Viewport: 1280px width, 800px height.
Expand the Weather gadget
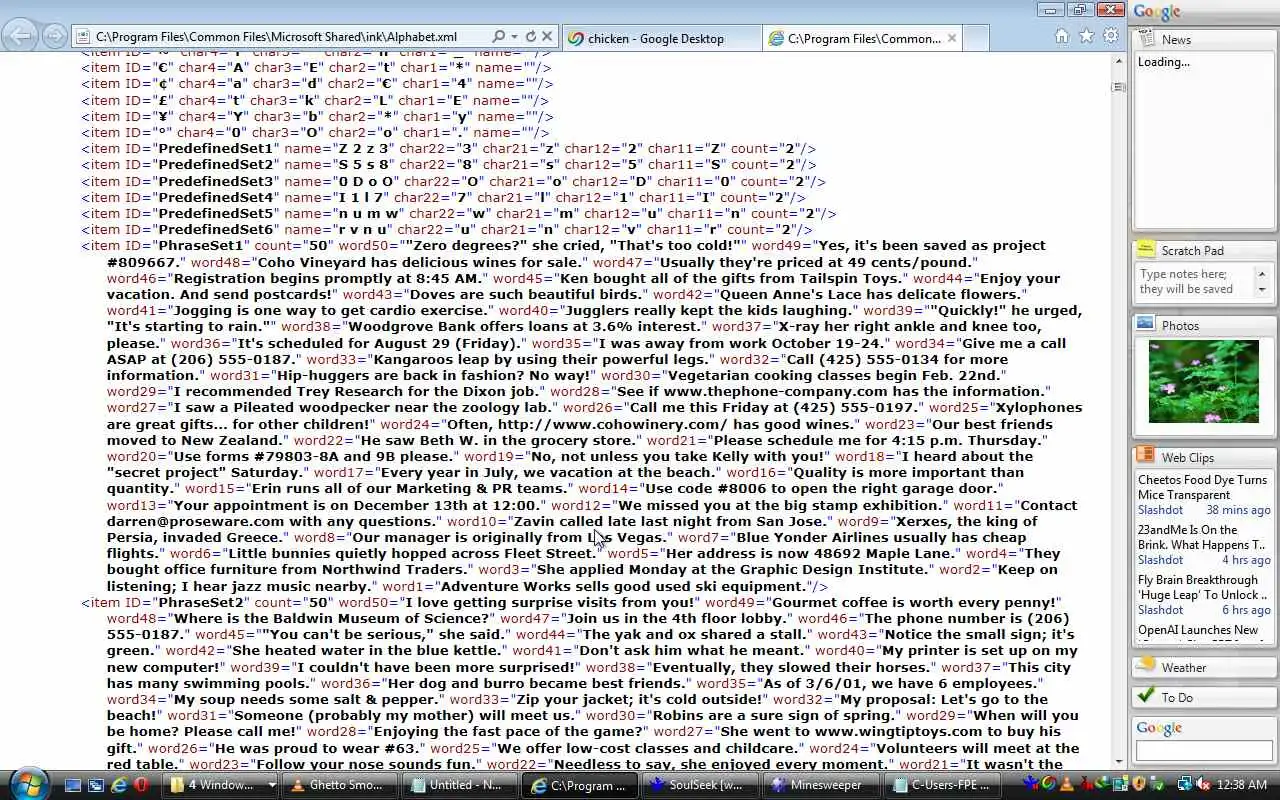pyautogui.click(x=1184, y=668)
